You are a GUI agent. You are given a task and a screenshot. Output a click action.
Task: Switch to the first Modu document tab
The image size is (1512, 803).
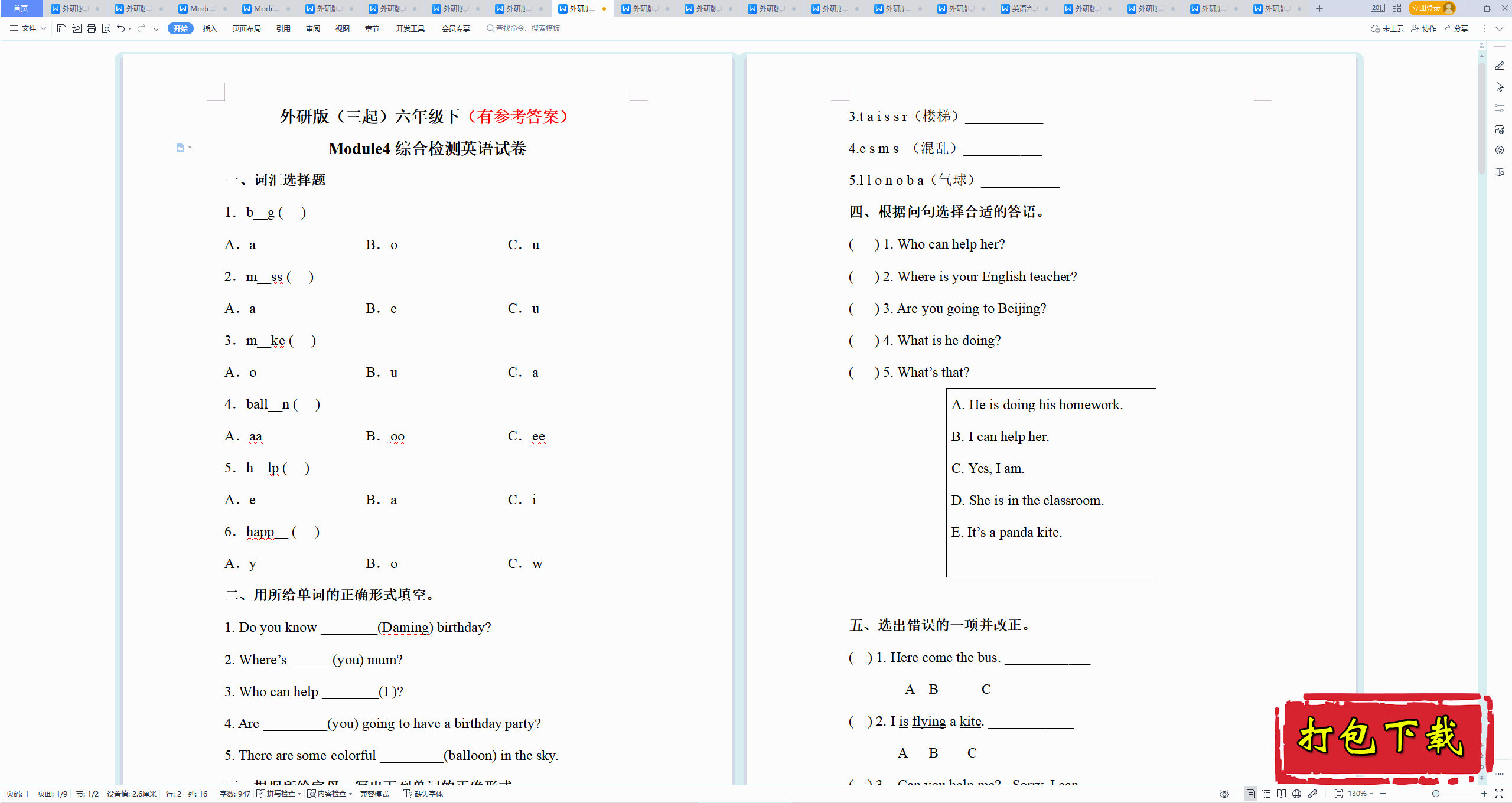coord(204,8)
